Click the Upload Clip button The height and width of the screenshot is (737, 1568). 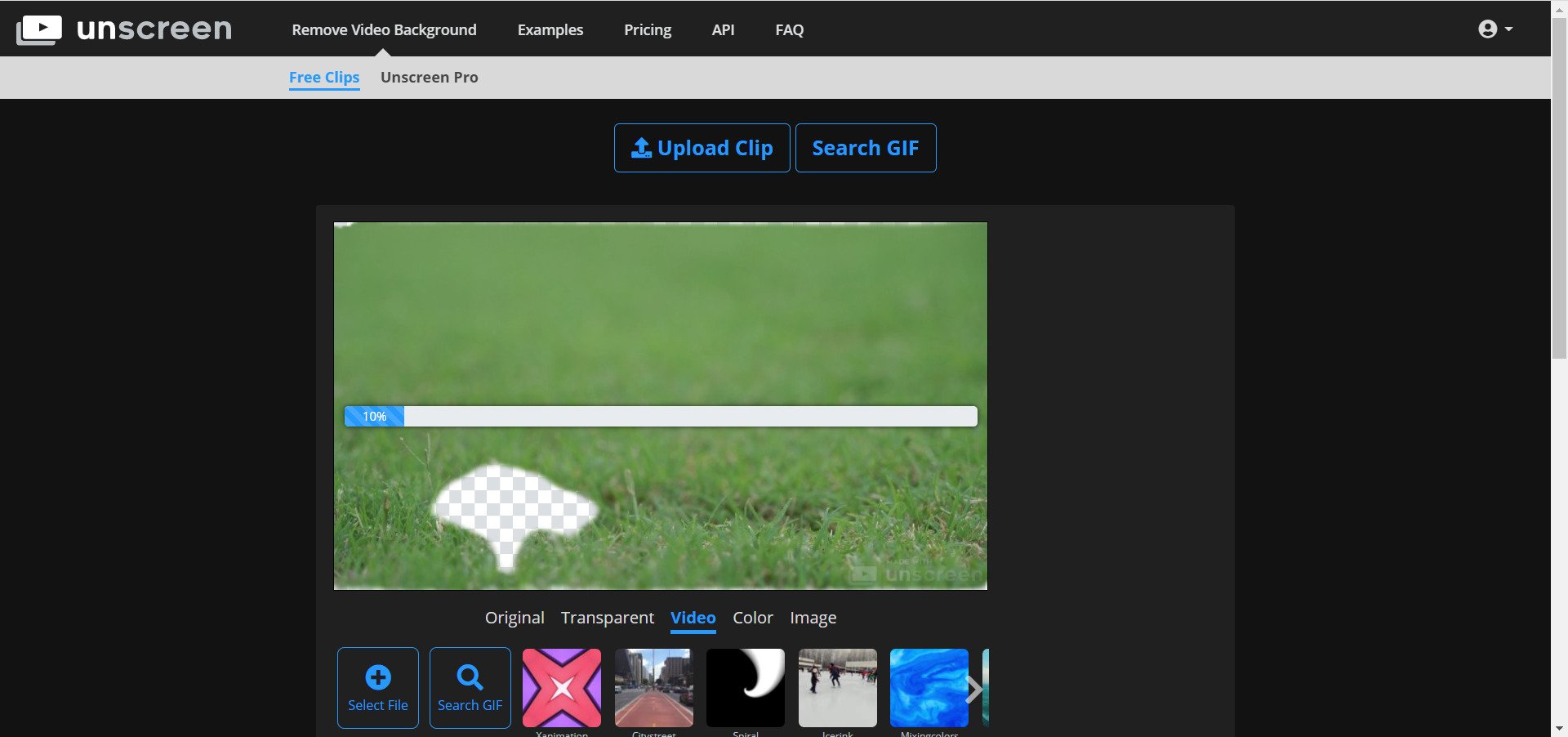pos(702,148)
